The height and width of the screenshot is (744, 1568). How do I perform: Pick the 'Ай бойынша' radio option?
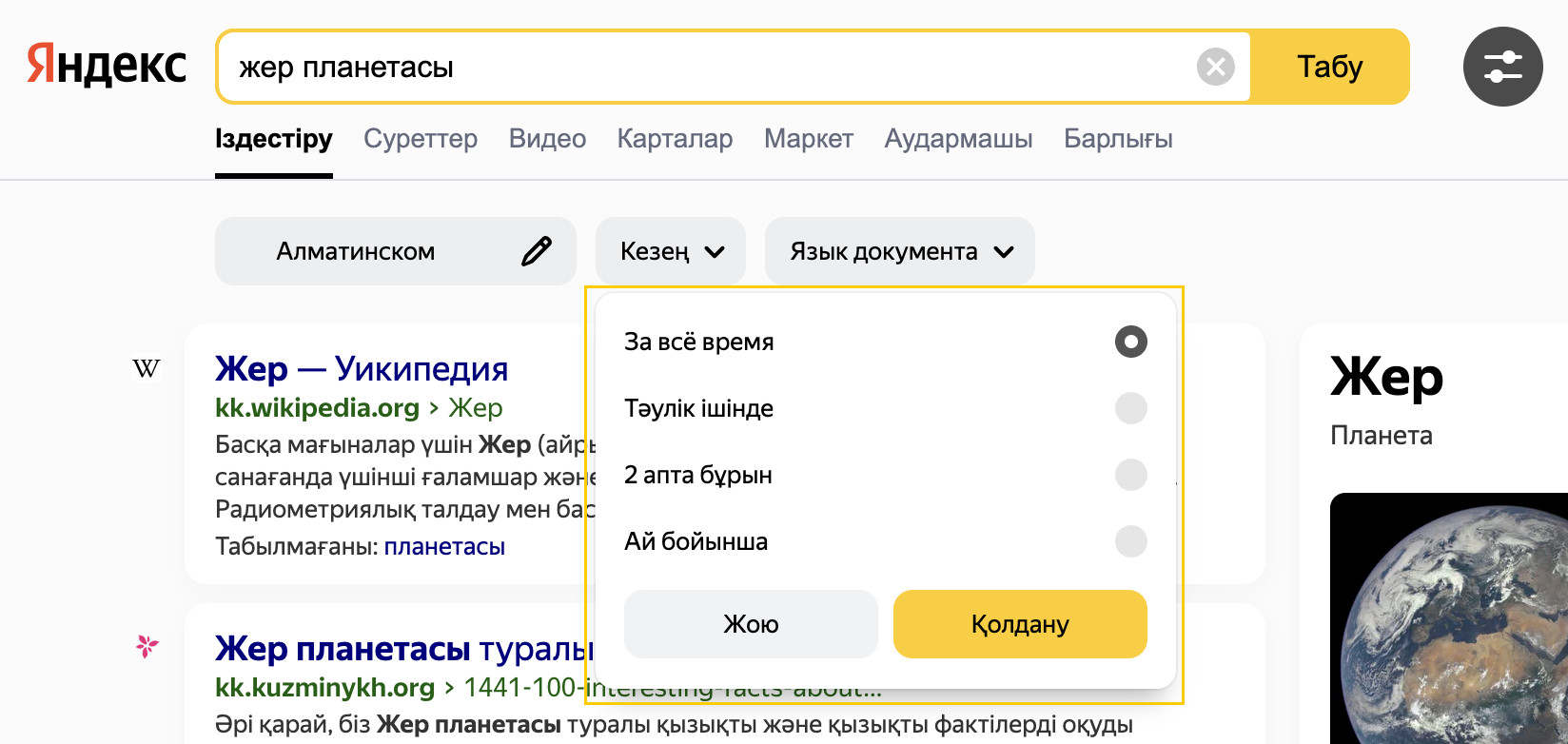(x=1130, y=541)
